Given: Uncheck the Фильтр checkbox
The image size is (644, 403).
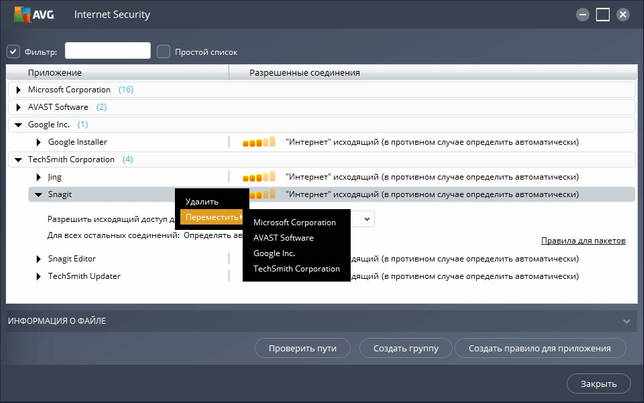Looking at the screenshot, I should click(x=13, y=52).
